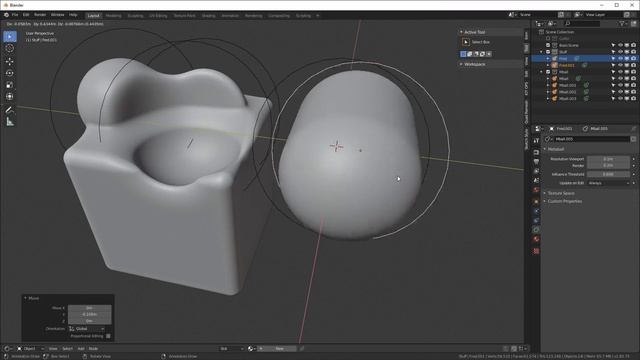Open the Tool properties tab icon
Screen dimensions: 640x360
[x=536, y=140]
